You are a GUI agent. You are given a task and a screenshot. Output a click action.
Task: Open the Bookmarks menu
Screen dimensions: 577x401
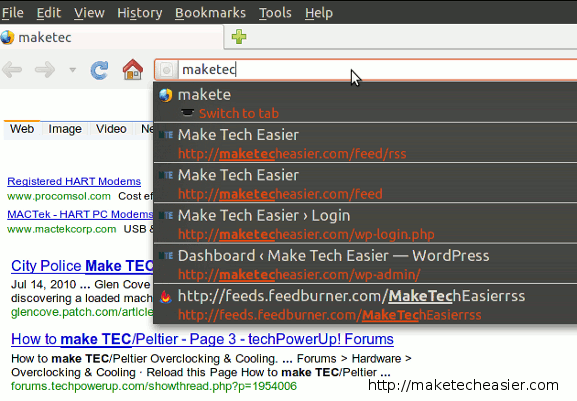[x=210, y=13]
